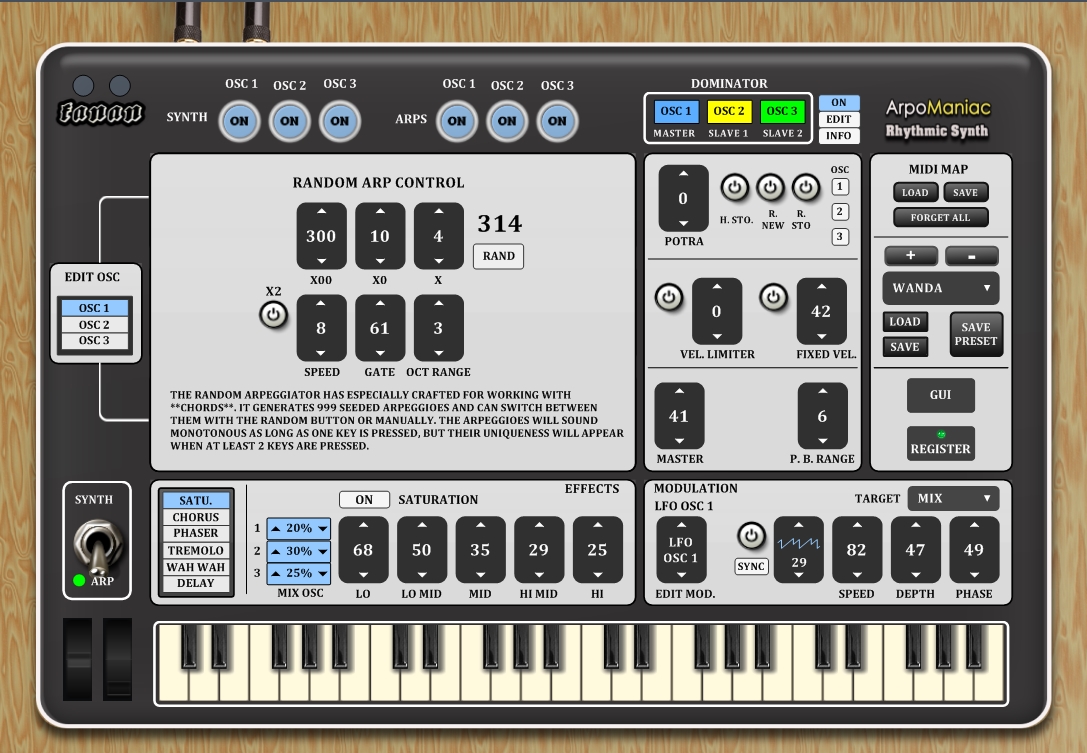Click the H. STO. power button
1087x753 pixels.
pyautogui.click(x=735, y=187)
